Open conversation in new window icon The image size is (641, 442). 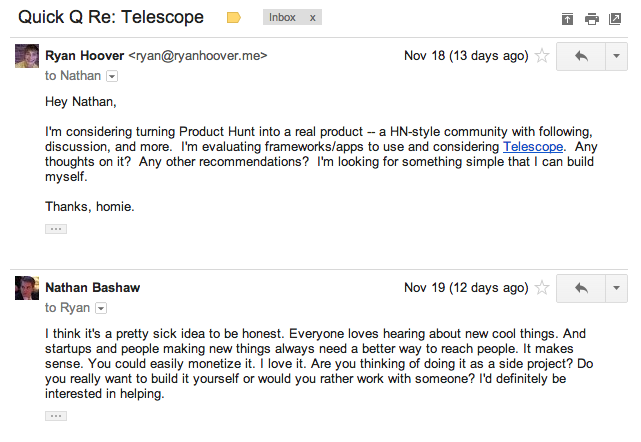click(x=615, y=19)
